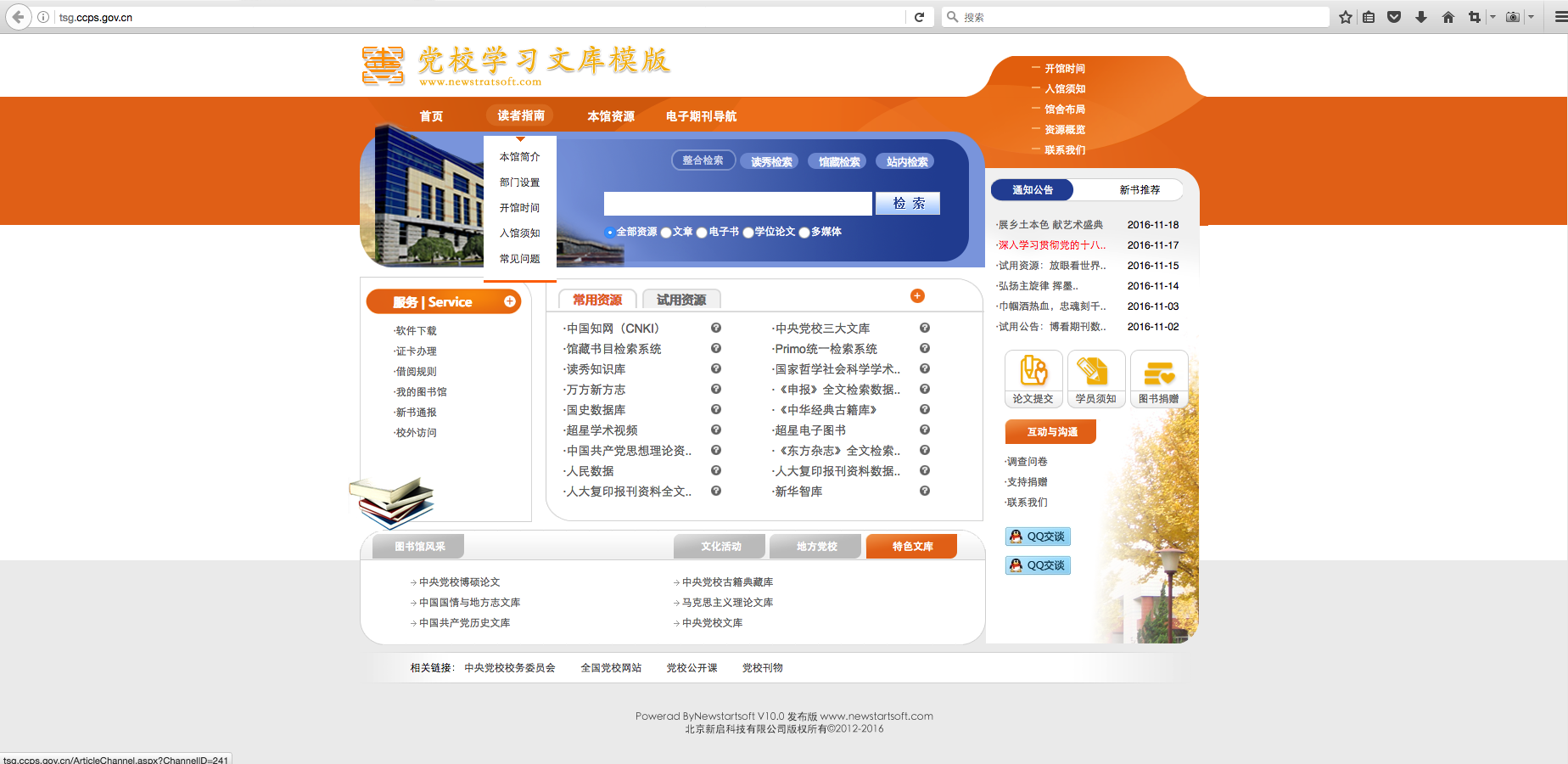
Task: Open the 本馆资源 navigation menu
Action: pyautogui.click(x=611, y=116)
